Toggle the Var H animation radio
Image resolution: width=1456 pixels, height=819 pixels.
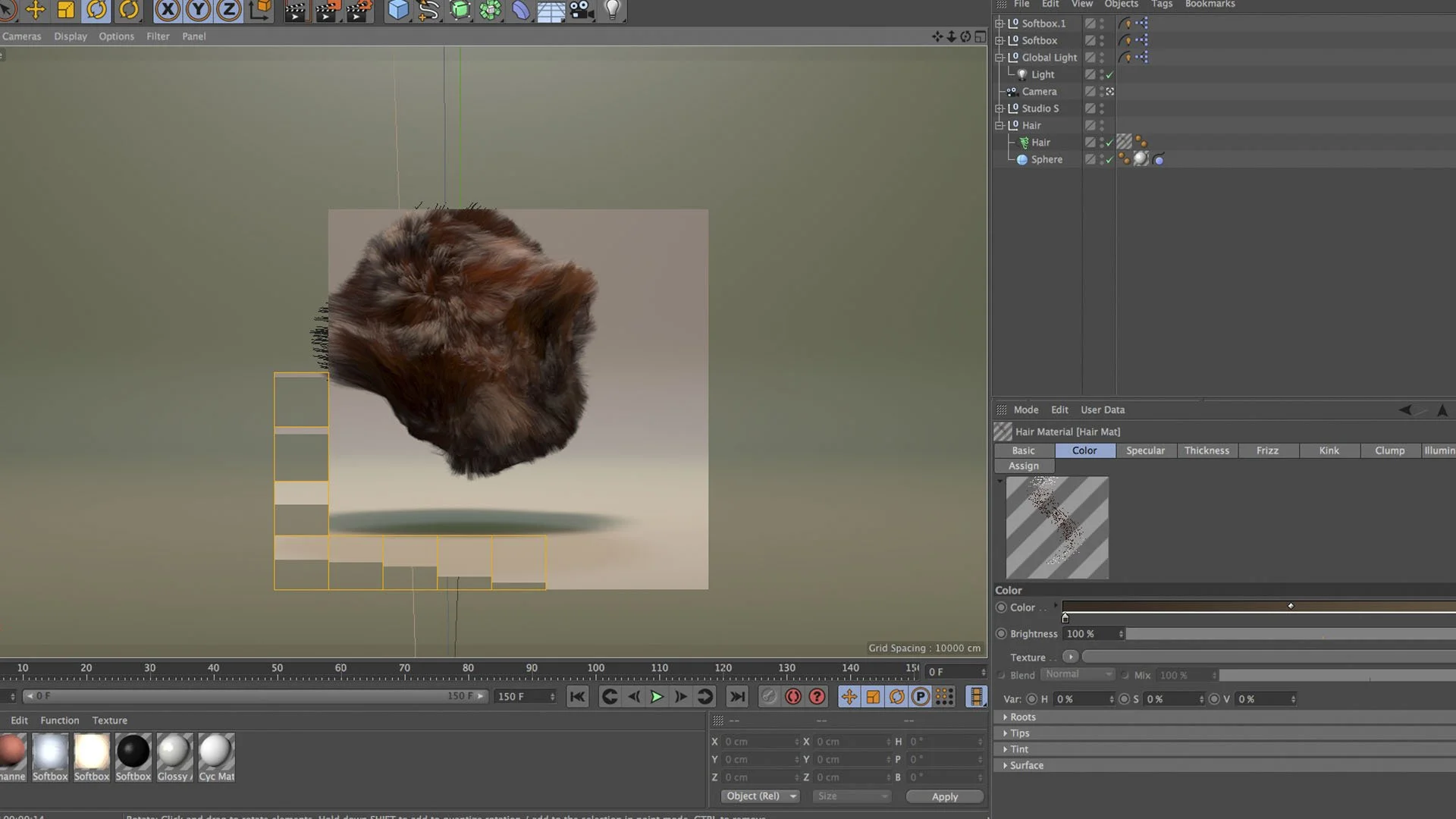1031,699
